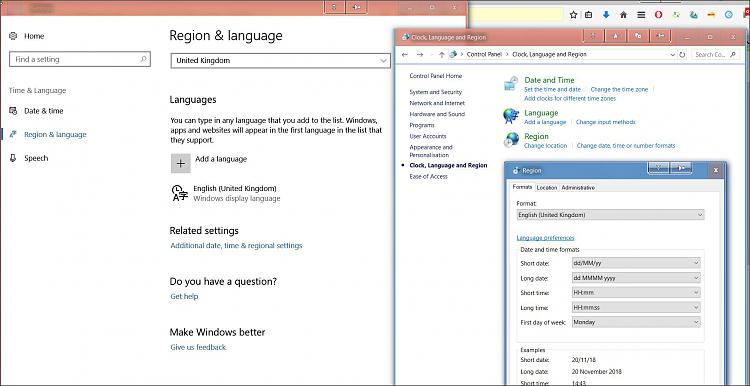Open Control Panel Home link
This screenshot has width=750, height=386.
(436, 76)
